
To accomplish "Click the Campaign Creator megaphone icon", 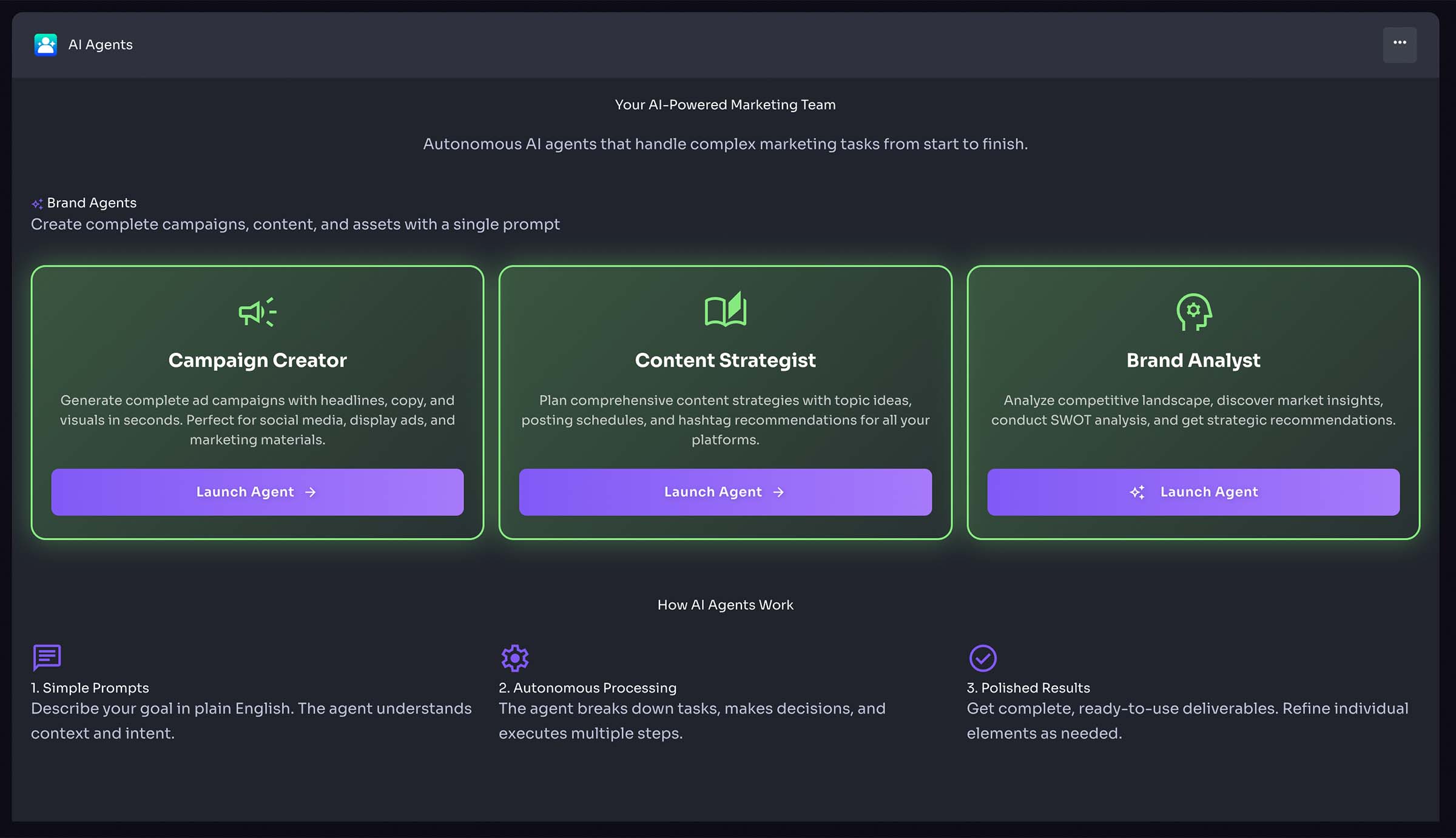I will coord(257,312).
